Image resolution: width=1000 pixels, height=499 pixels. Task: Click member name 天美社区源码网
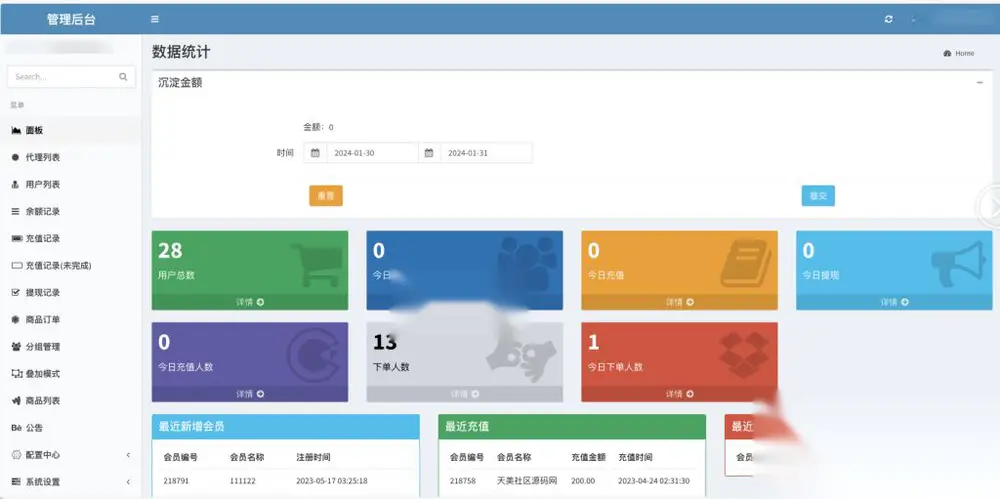coord(527,480)
